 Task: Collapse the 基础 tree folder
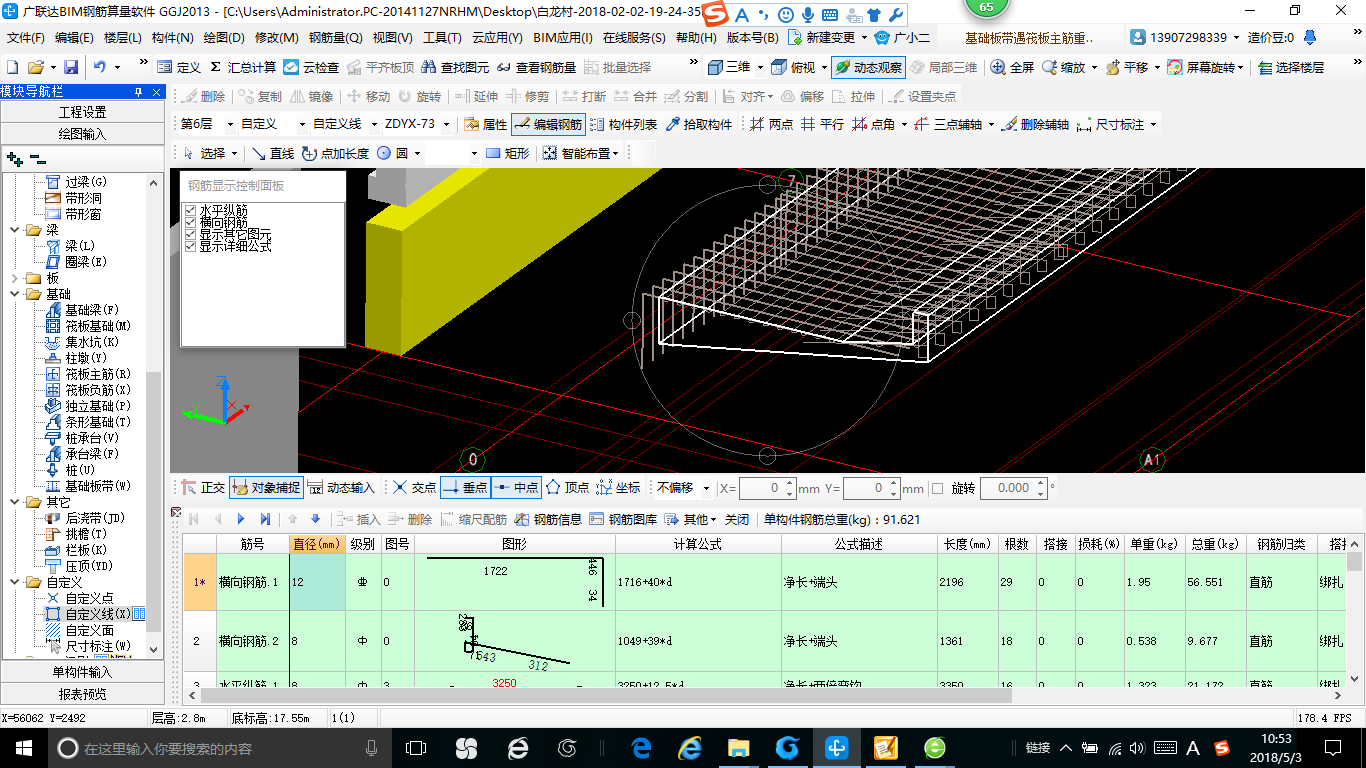(14, 294)
